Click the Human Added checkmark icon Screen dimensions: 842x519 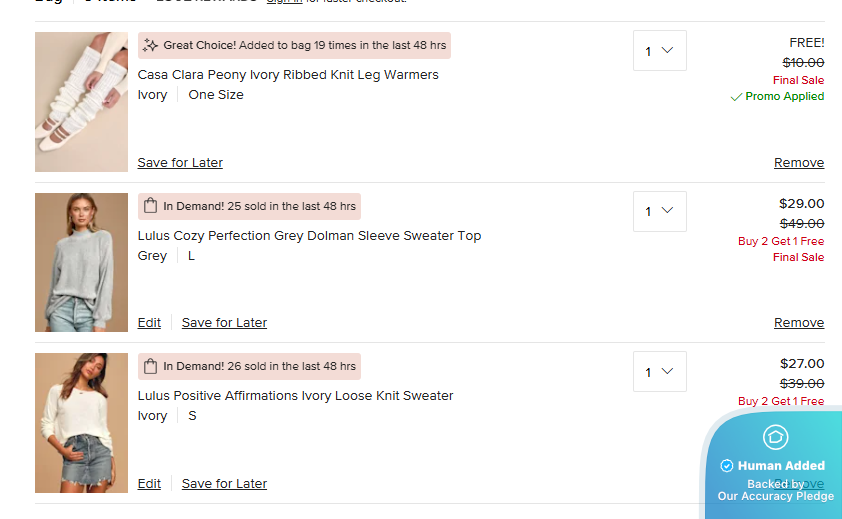[727, 466]
